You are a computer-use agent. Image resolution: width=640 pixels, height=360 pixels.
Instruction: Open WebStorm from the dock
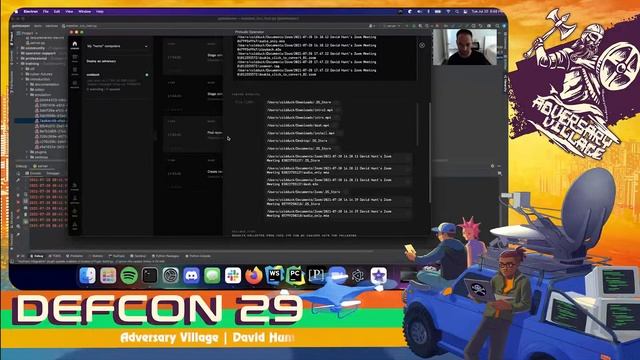(x=274, y=276)
